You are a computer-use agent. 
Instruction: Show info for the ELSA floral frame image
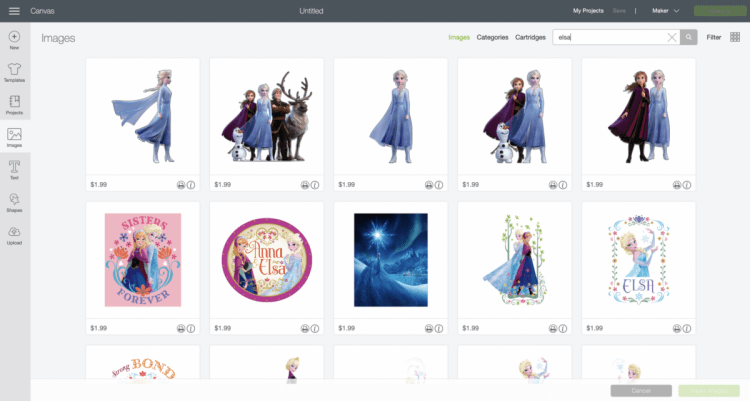pyautogui.click(x=687, y=328)
